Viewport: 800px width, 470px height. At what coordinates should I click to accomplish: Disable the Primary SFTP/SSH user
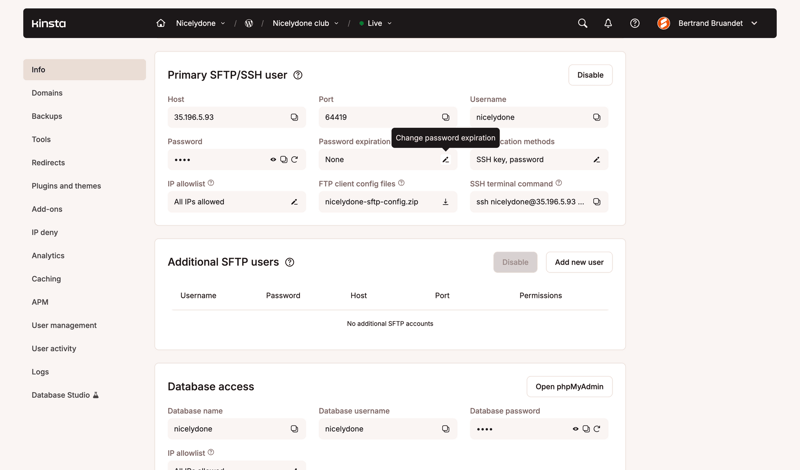point(590,75)
